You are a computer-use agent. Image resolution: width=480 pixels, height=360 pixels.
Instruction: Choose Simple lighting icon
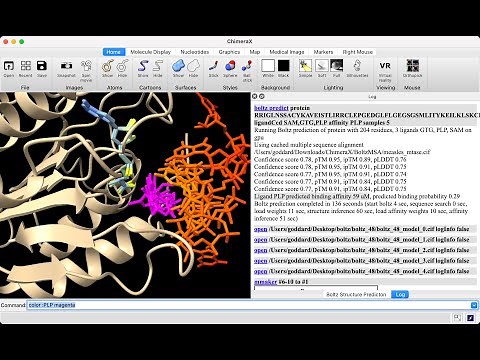click(x=305, y=66)
